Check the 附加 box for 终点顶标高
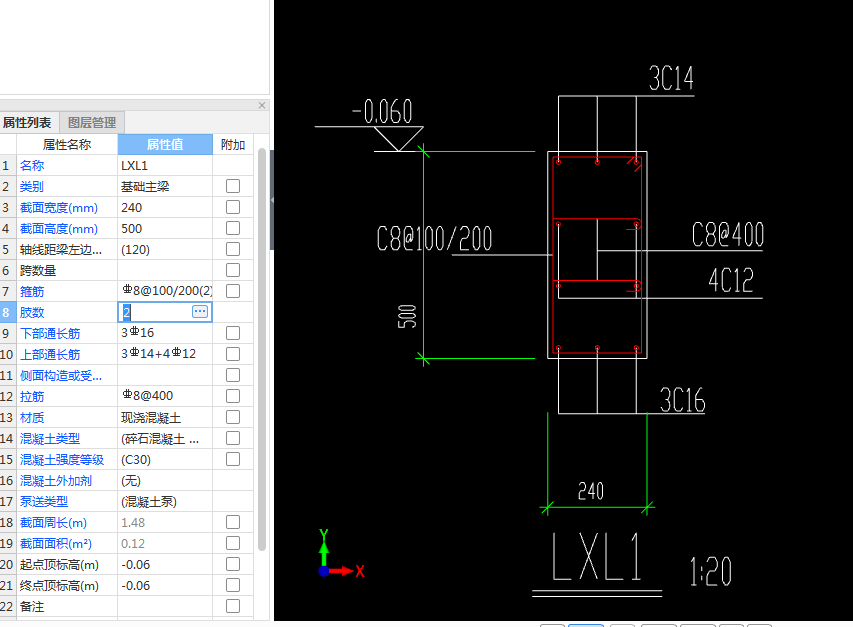Screen dimensions: 853x627 (233, 585)
